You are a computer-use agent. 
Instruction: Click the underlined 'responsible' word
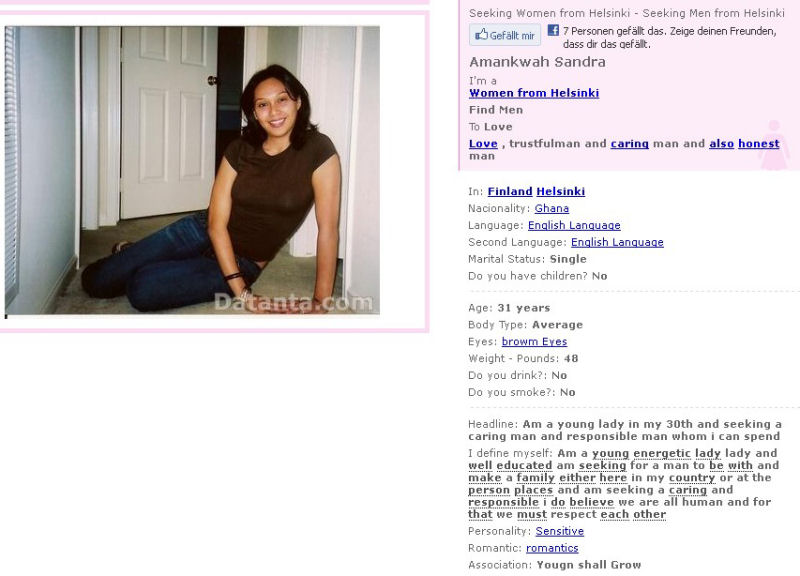point(503,502)
